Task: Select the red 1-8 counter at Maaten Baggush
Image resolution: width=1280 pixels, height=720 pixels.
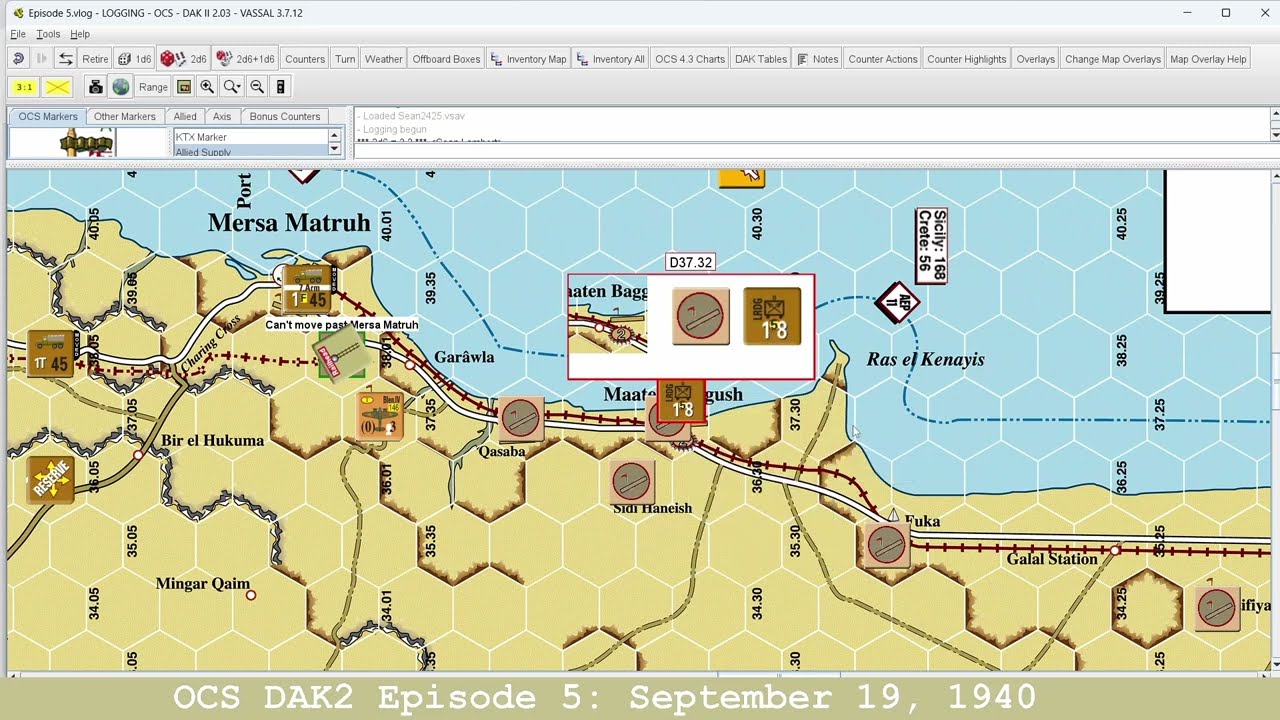Action: point(682,401)
